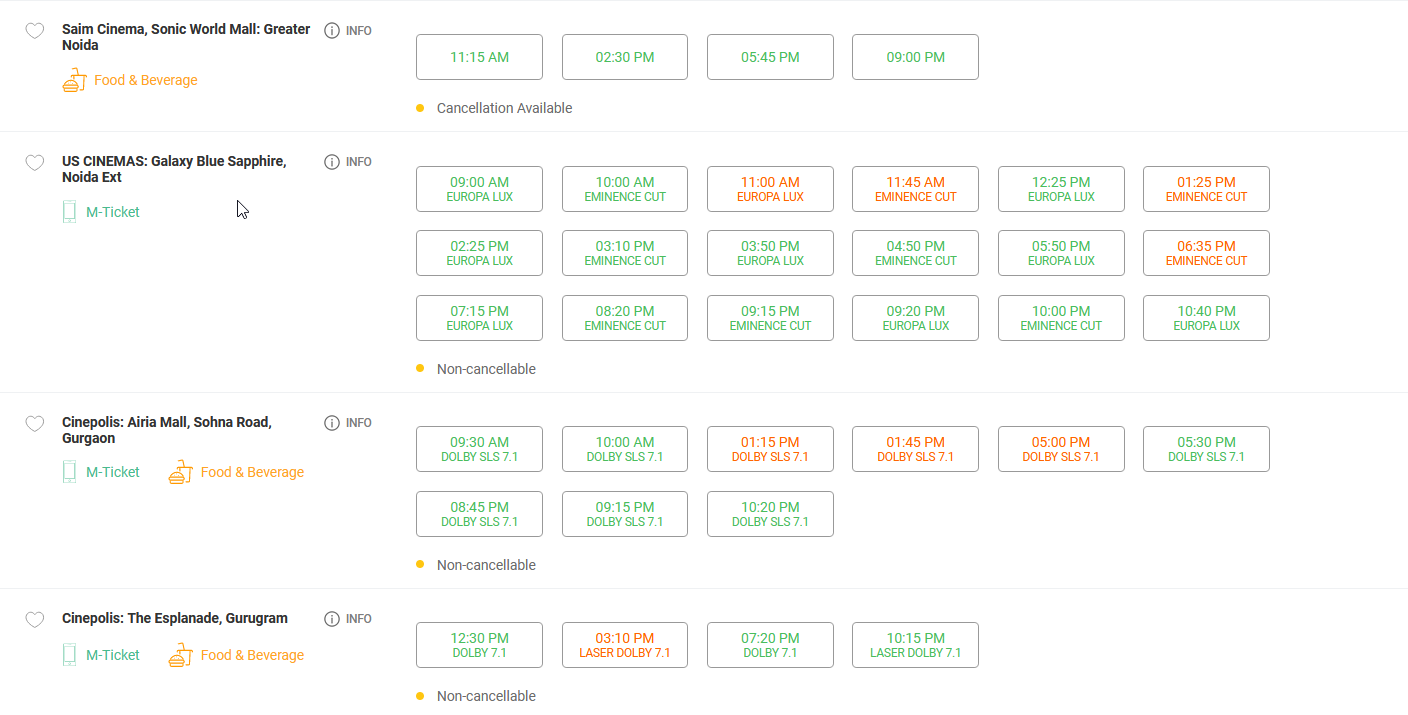Click 'Non-cancellable' text under The Esplanade

point(486,696)
